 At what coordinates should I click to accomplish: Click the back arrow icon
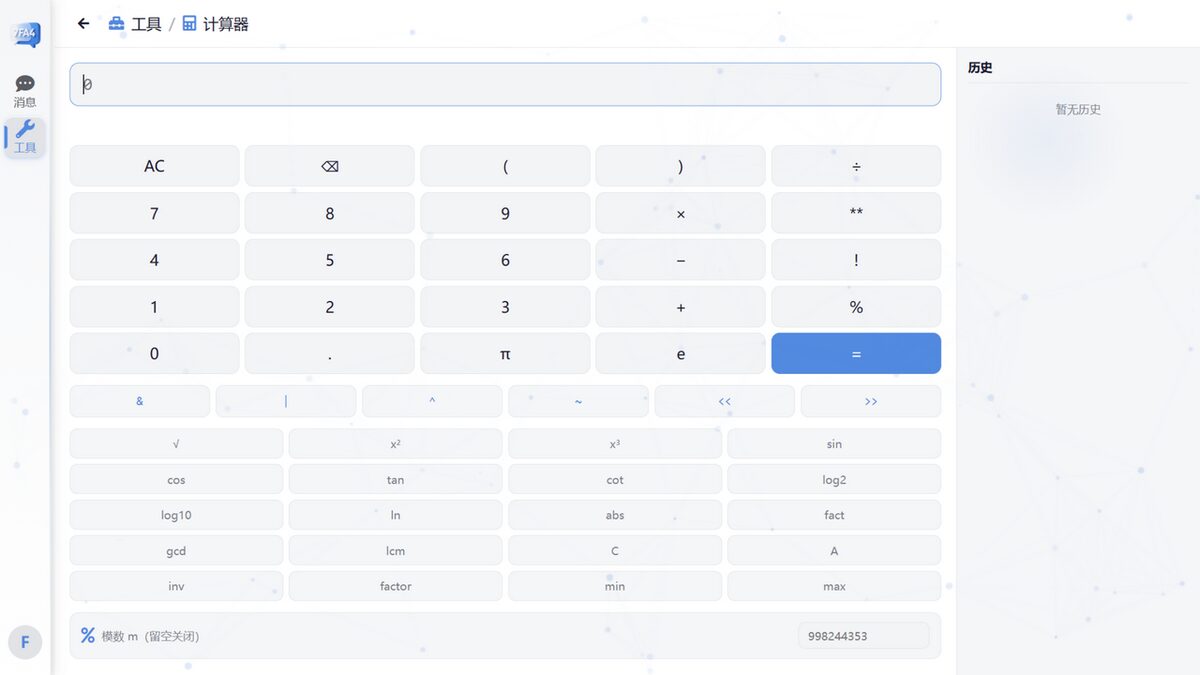pos(84,23)
